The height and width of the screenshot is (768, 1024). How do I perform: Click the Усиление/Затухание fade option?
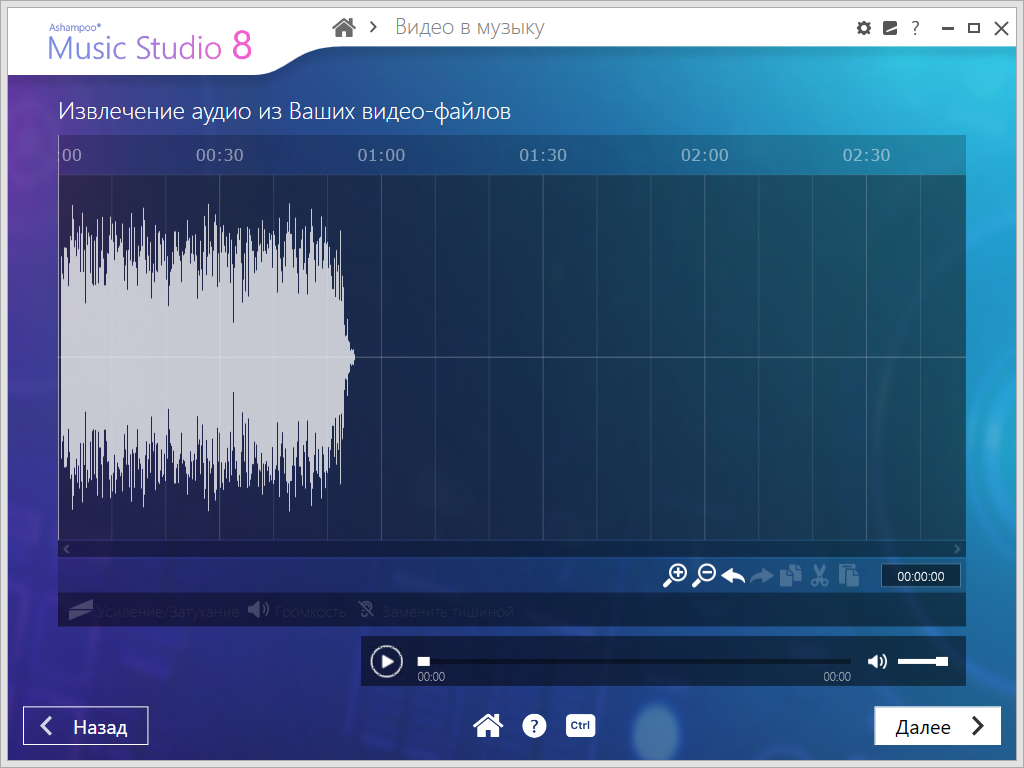coord(154,610)
